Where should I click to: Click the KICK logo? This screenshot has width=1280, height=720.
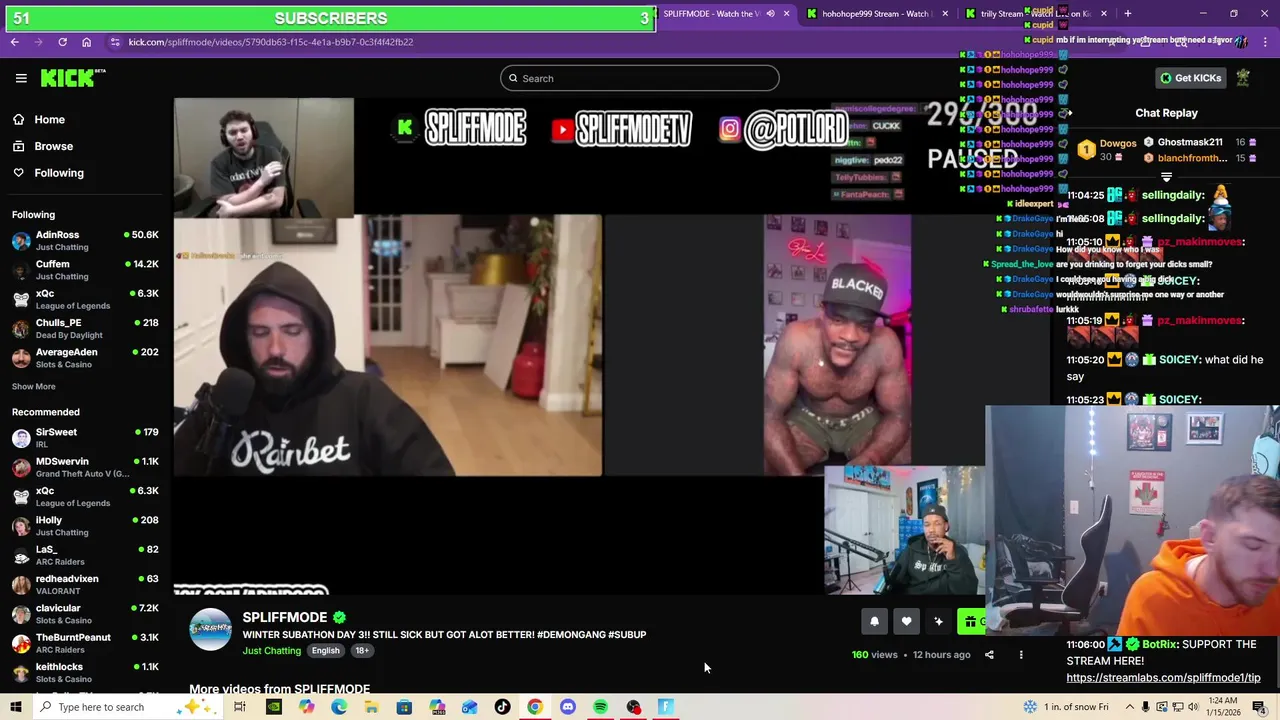(73, 78)
